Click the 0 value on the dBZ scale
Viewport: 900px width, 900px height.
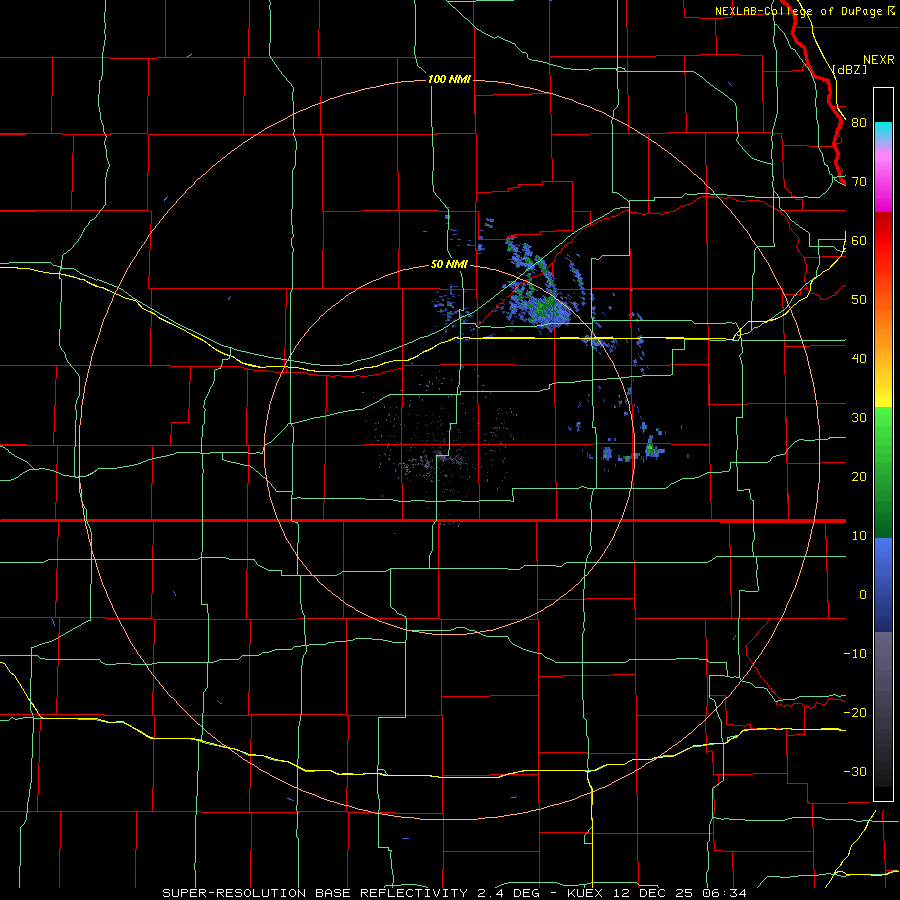(x=863, y=595)
